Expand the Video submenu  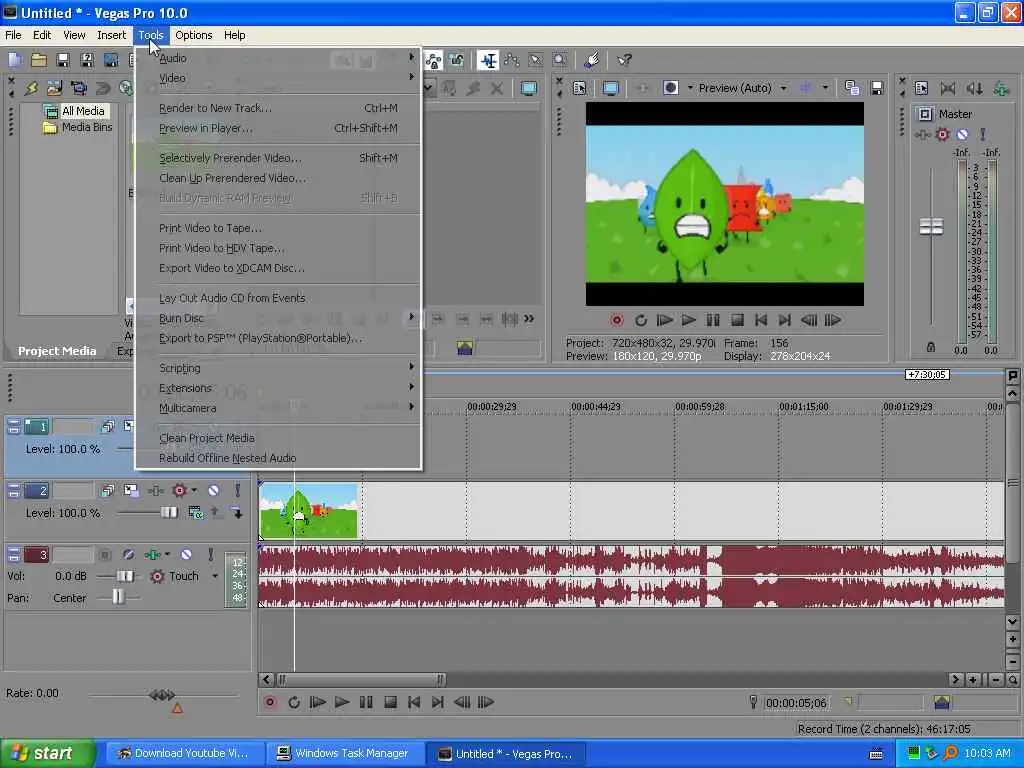pos(278,78)
